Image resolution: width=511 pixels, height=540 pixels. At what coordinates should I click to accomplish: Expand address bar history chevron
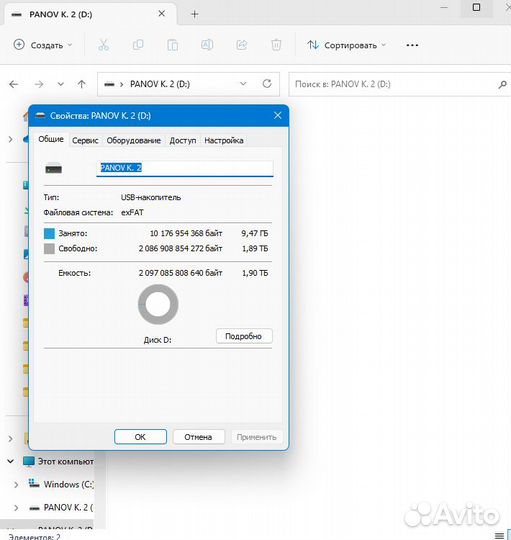[243, 84]
